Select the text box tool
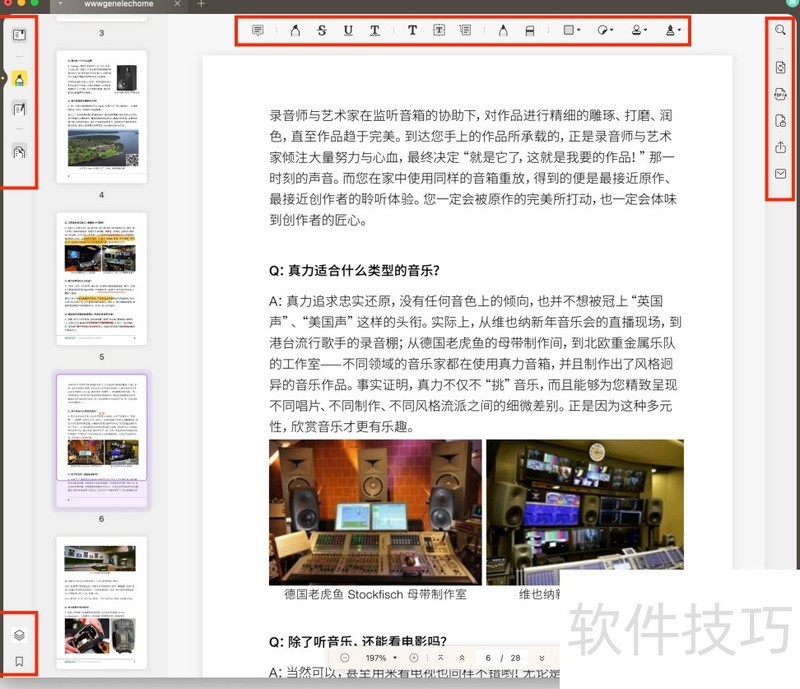The image size is (800, 689). coord(439,30)
